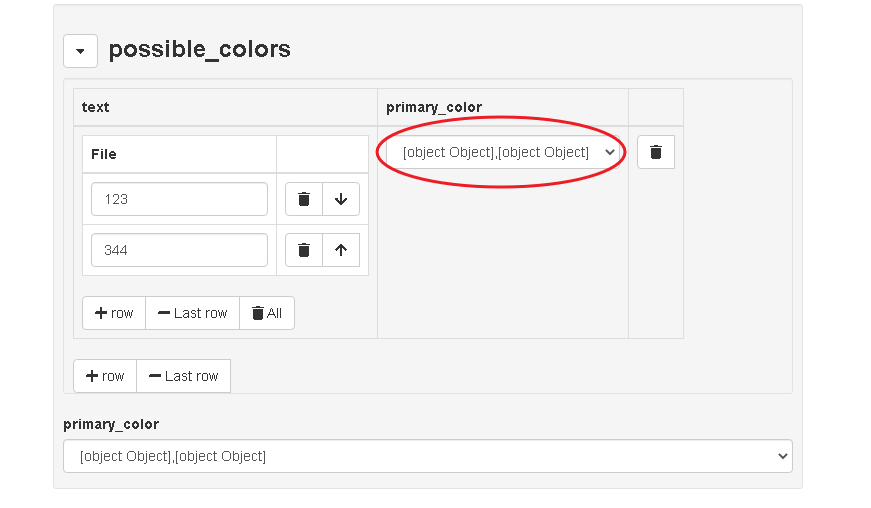Open the bottom primary_color dropdown
Viewport: 871px width, 508px height.
point(428,456)
